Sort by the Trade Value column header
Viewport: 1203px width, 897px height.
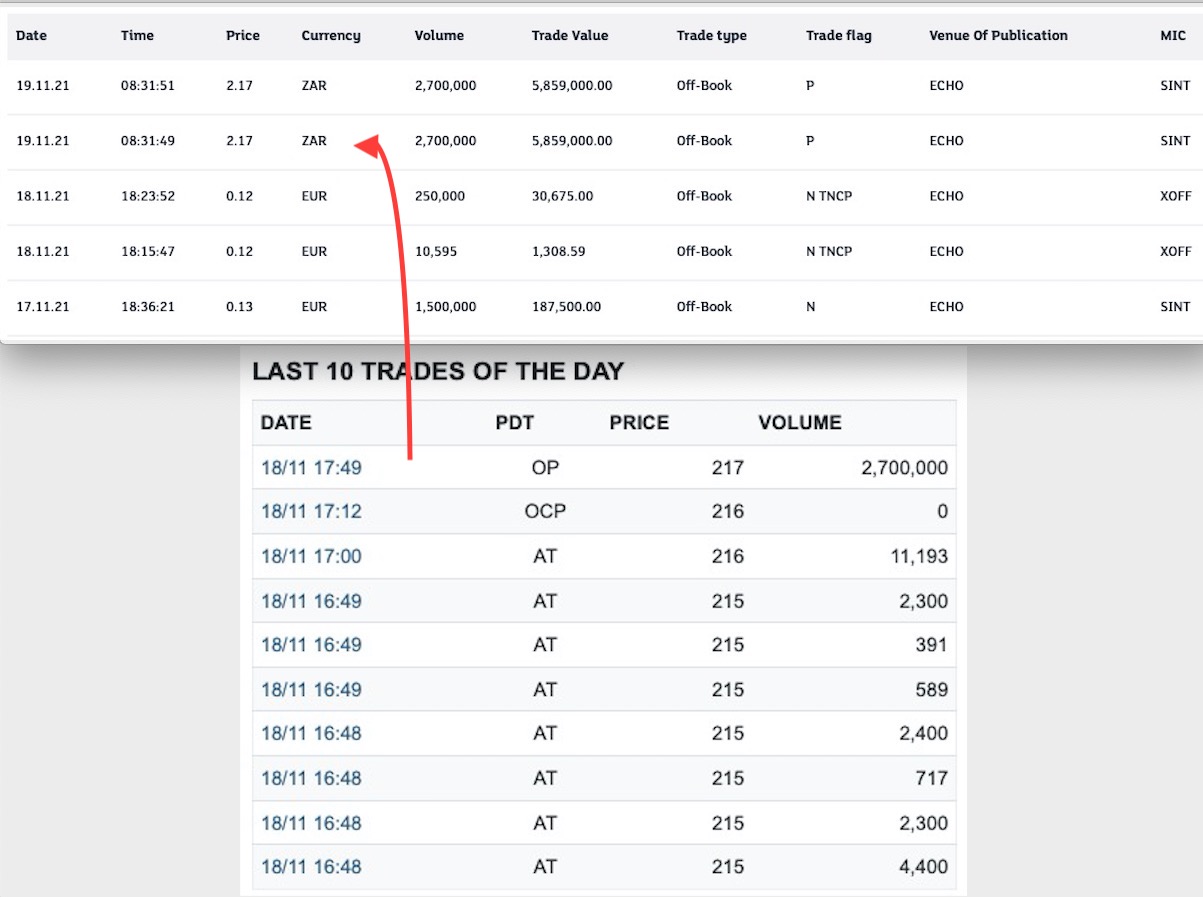[x=570, y=36]
